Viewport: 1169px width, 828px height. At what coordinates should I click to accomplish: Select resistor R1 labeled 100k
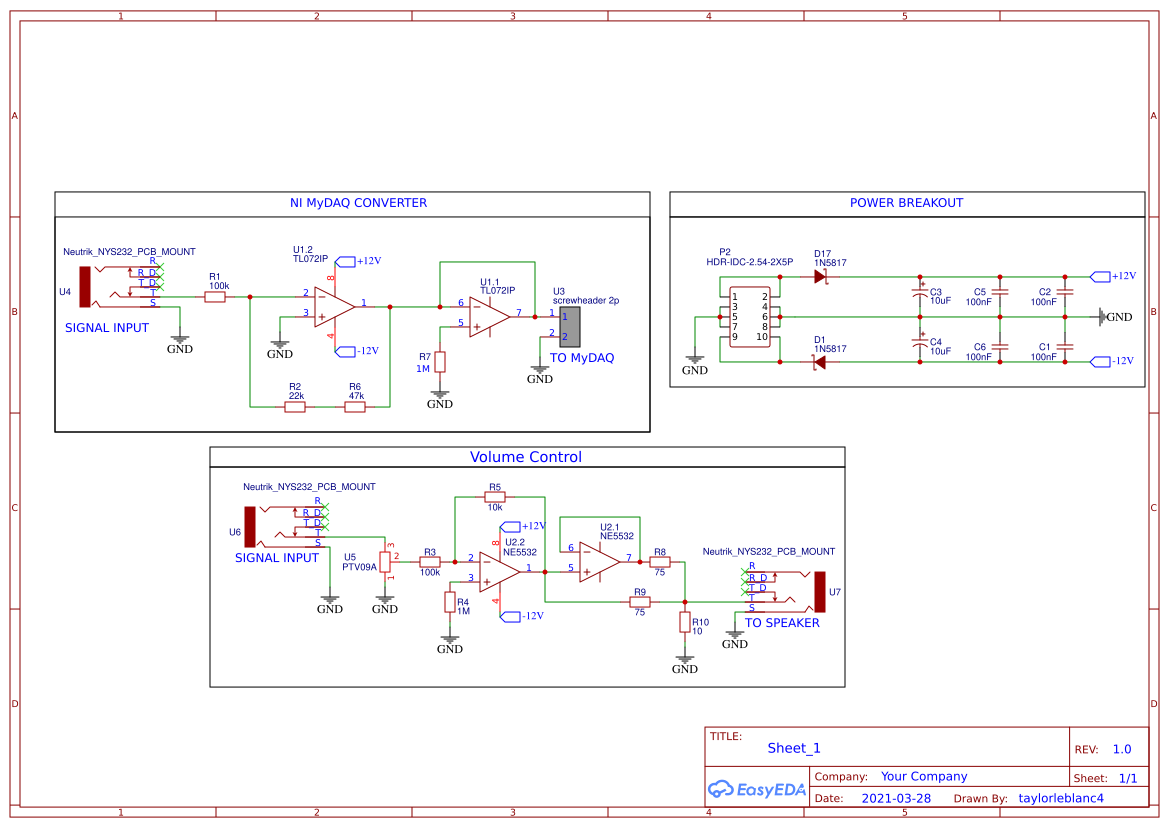pos(214,297)
